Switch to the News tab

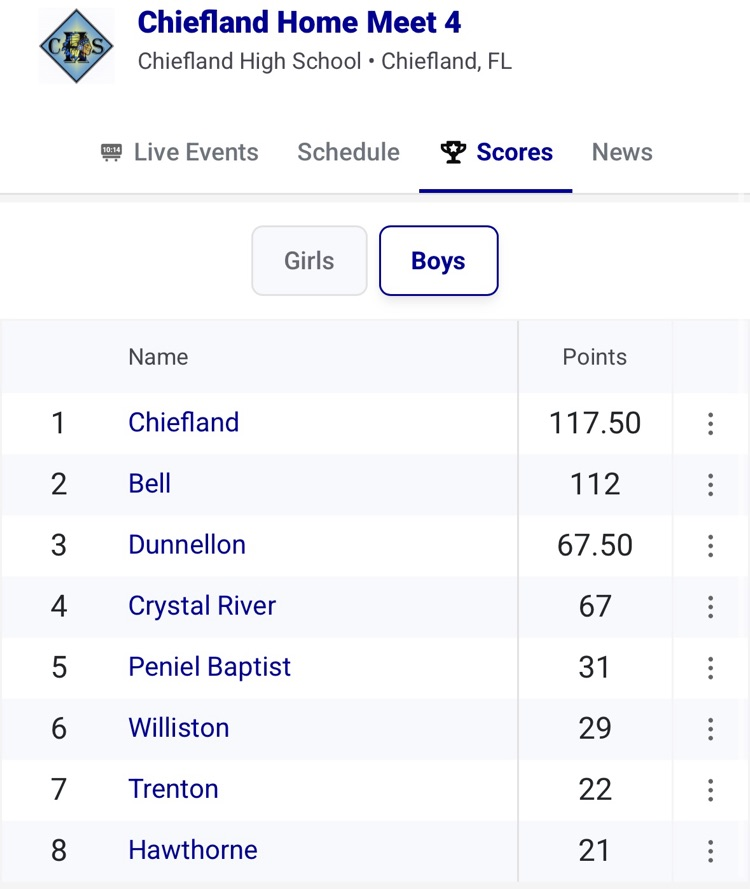[622, 152]
